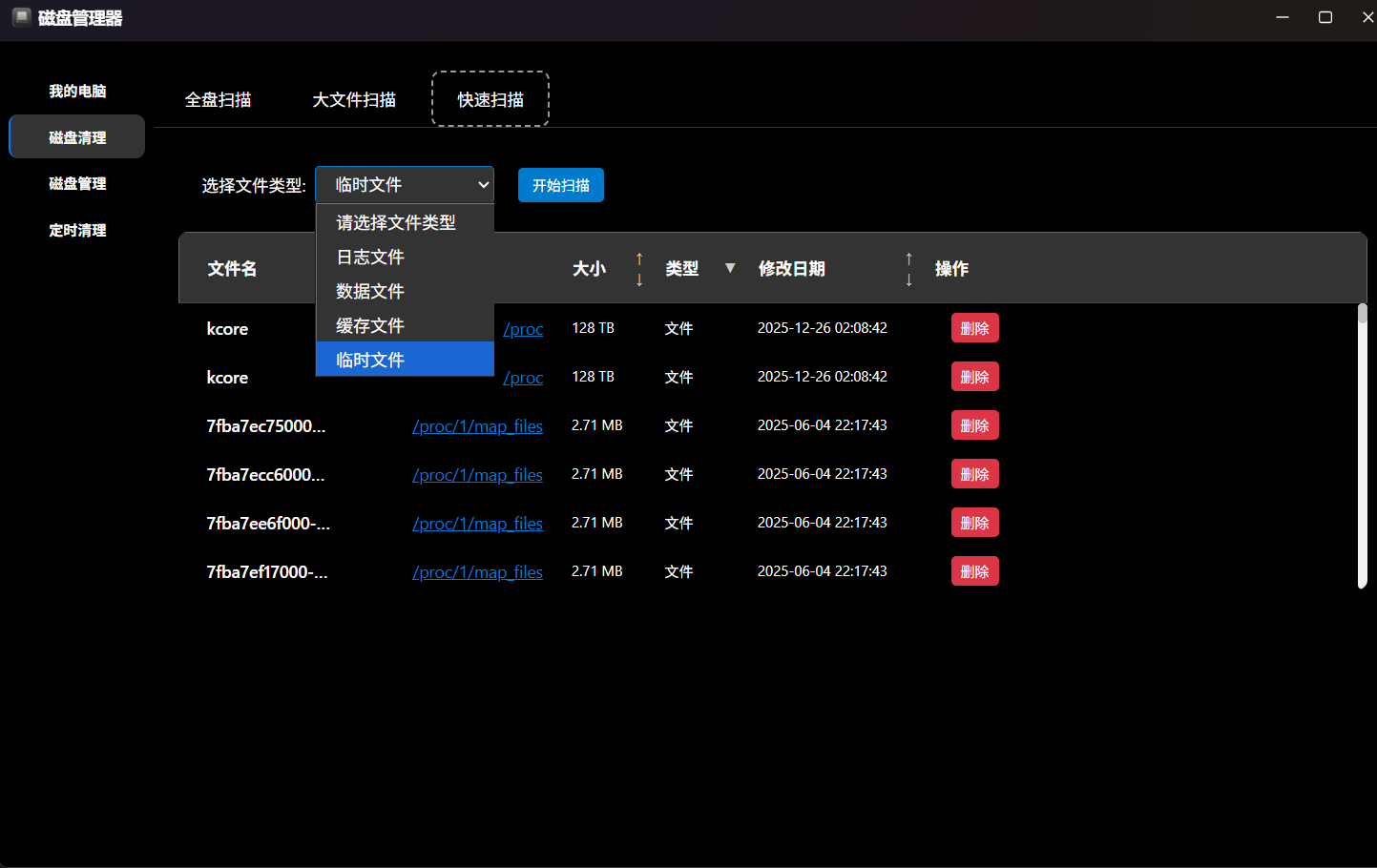Viewport: 1377px width, 868px height.
Task: Delete the first kcore file row
Action: coord(974,328)
